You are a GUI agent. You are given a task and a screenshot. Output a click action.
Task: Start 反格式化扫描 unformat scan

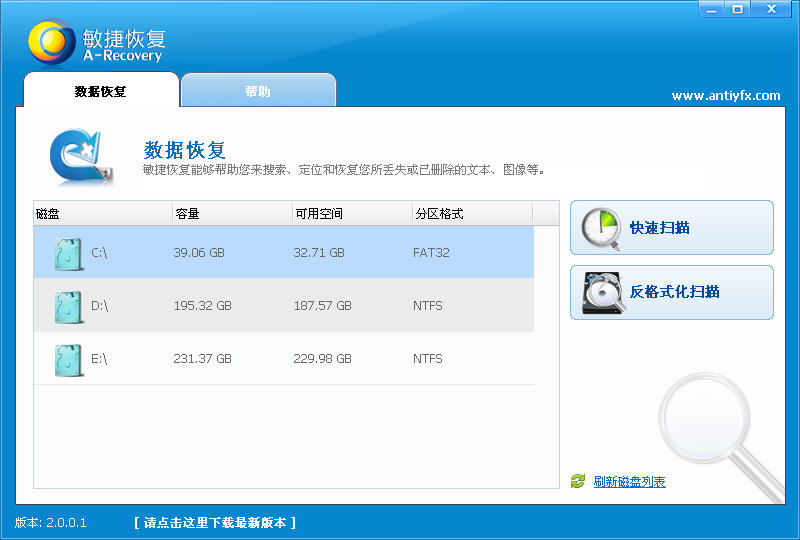click(671, 292)
